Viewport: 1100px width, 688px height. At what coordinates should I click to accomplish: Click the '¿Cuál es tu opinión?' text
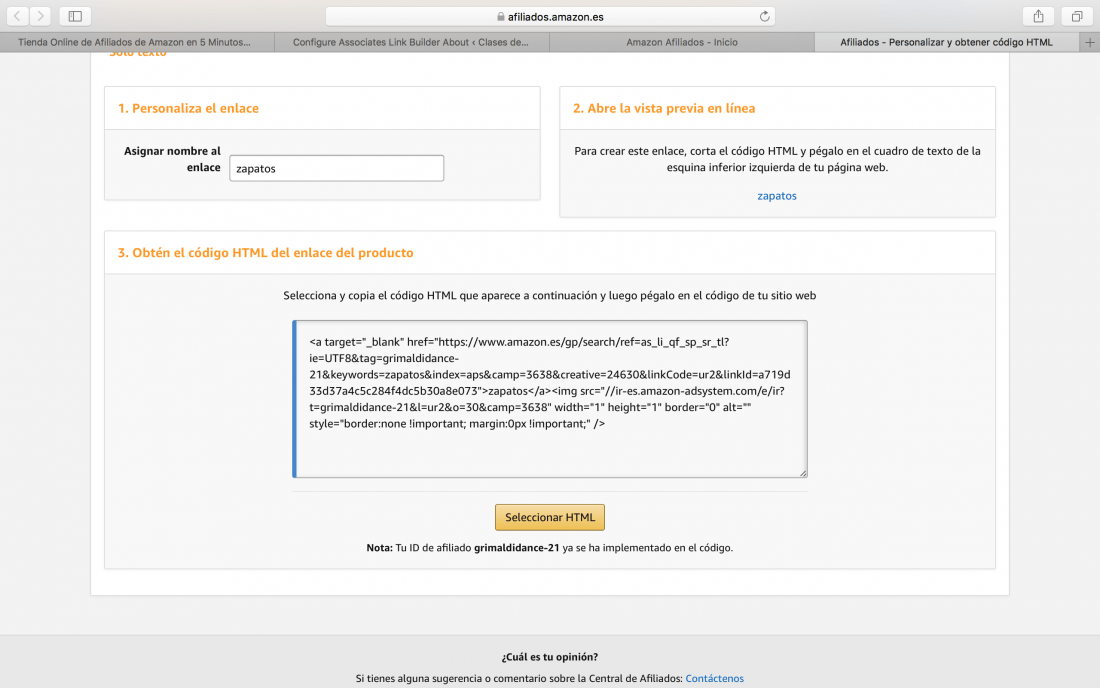click(x=550, y=657)
